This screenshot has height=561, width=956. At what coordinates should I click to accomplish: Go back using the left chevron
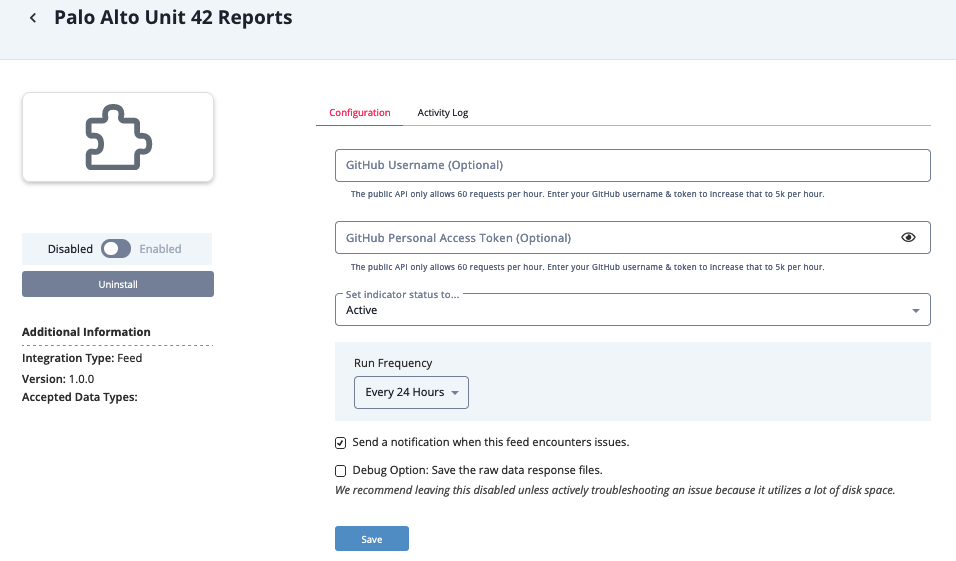33,18
